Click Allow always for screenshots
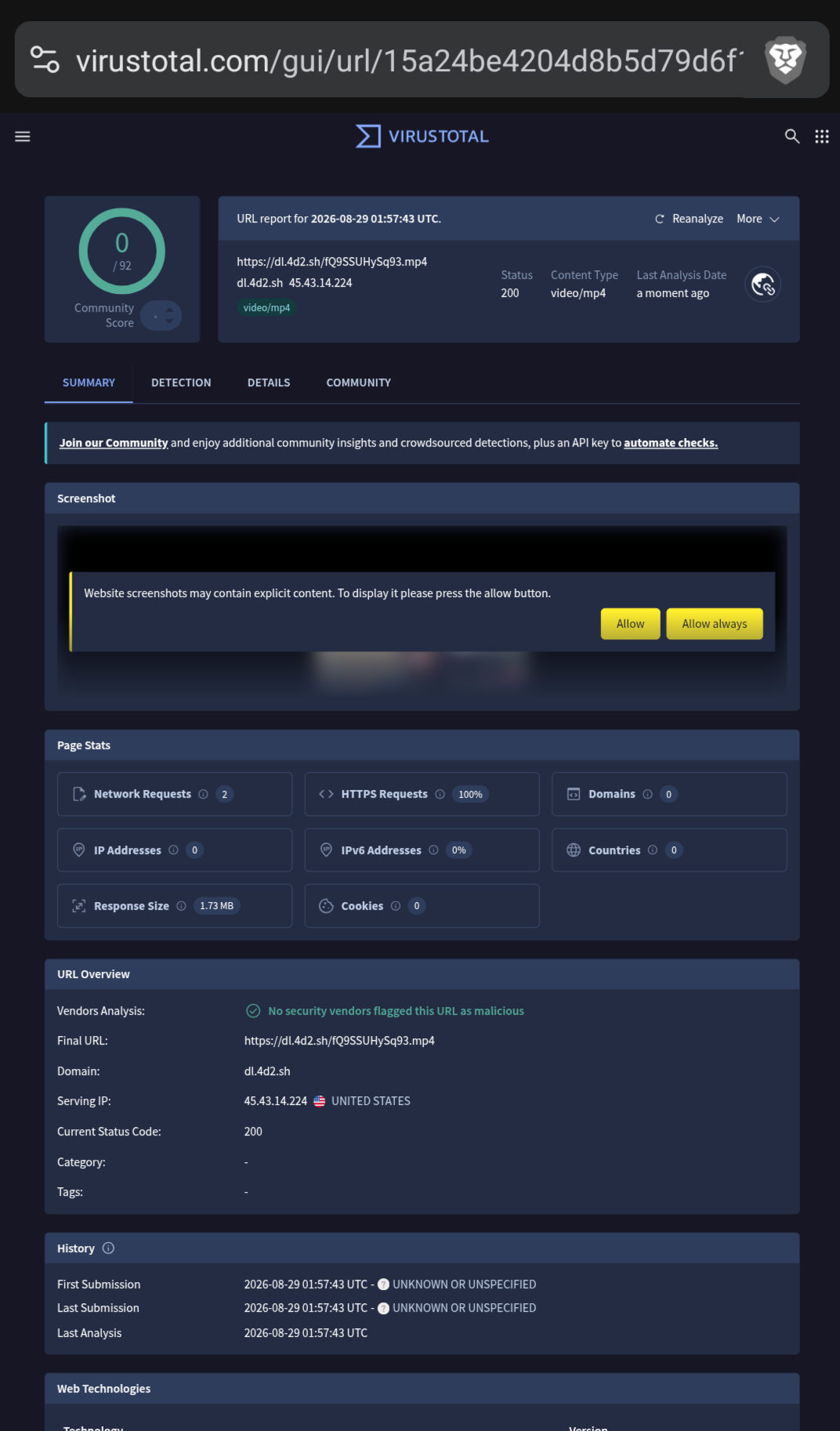The height and width of the screenshot is (1431, 840). click(715, 624)
